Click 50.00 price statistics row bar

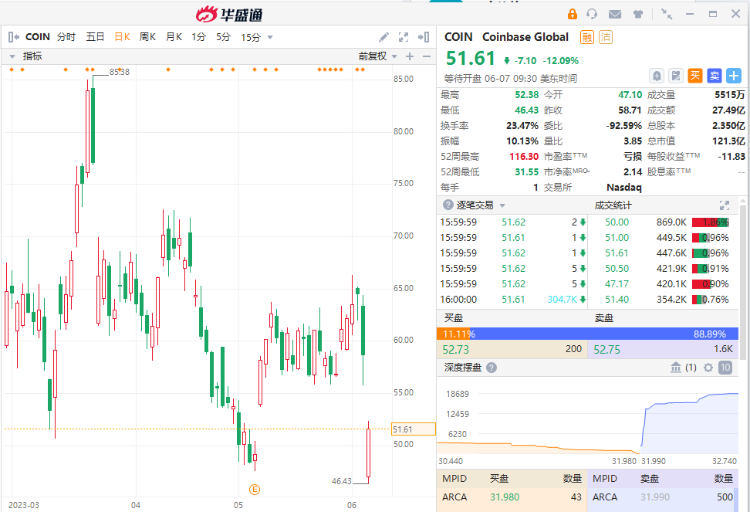(710, 222)
